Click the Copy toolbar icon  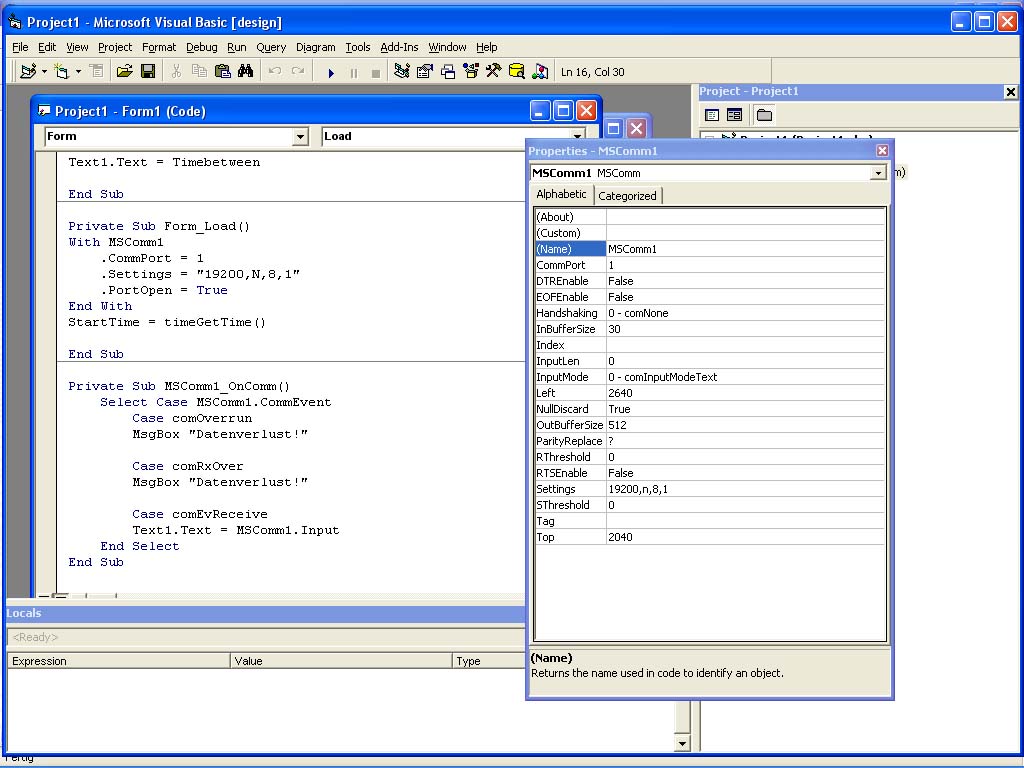tap(199, 71)
